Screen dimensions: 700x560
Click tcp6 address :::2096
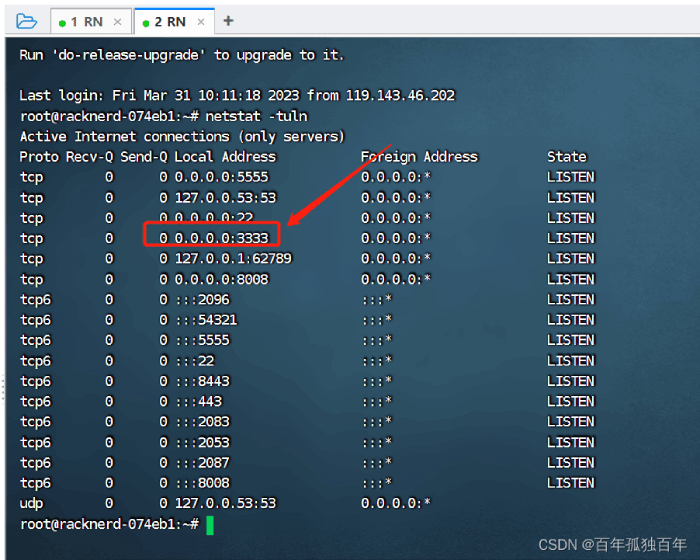pyautogui.click(x=202, y=299)
